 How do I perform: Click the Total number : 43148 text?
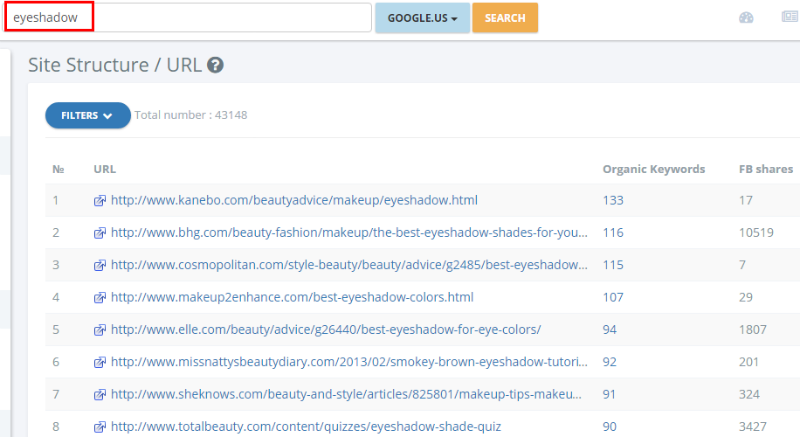click(x=191, y=115)
